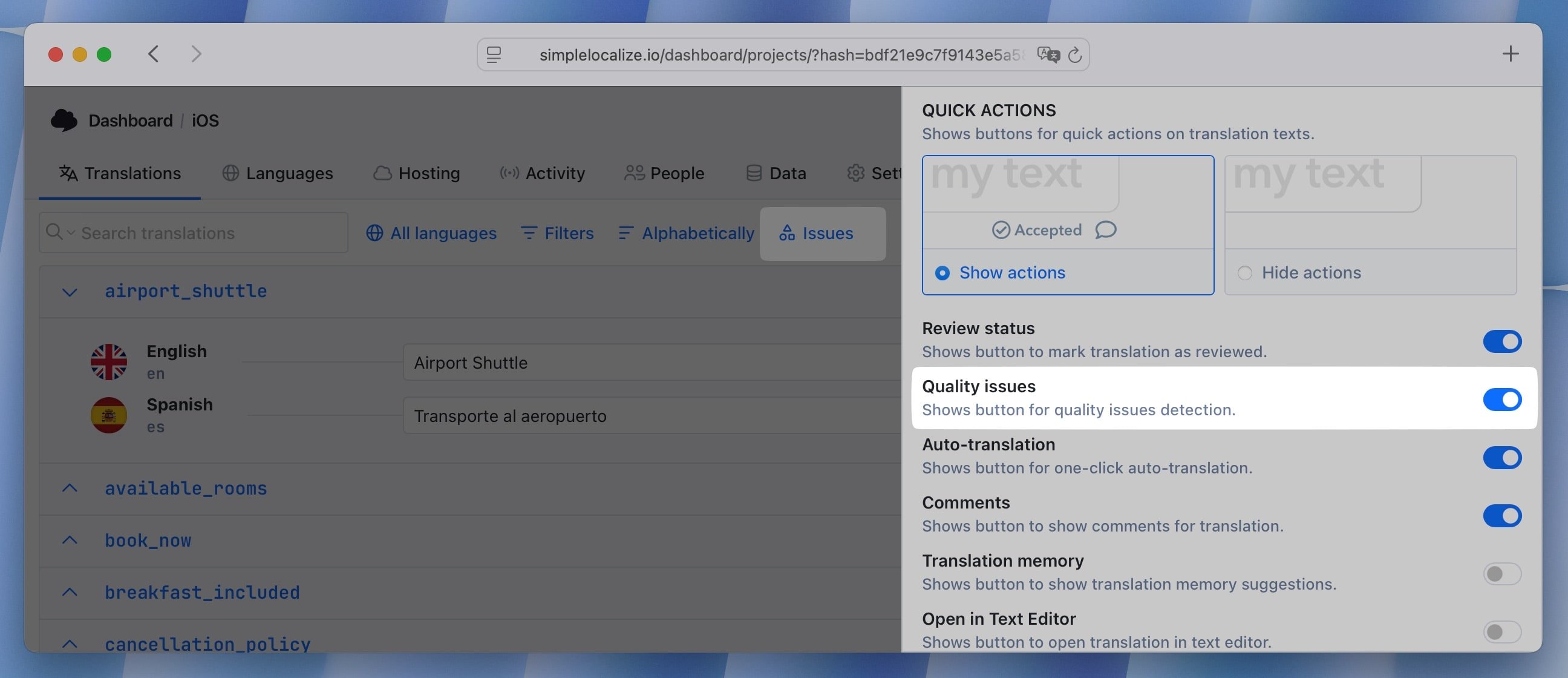Viewport: 1568px width, 678px height.
Task: Expand the available_rooms translation key
Action: (69, 488)
